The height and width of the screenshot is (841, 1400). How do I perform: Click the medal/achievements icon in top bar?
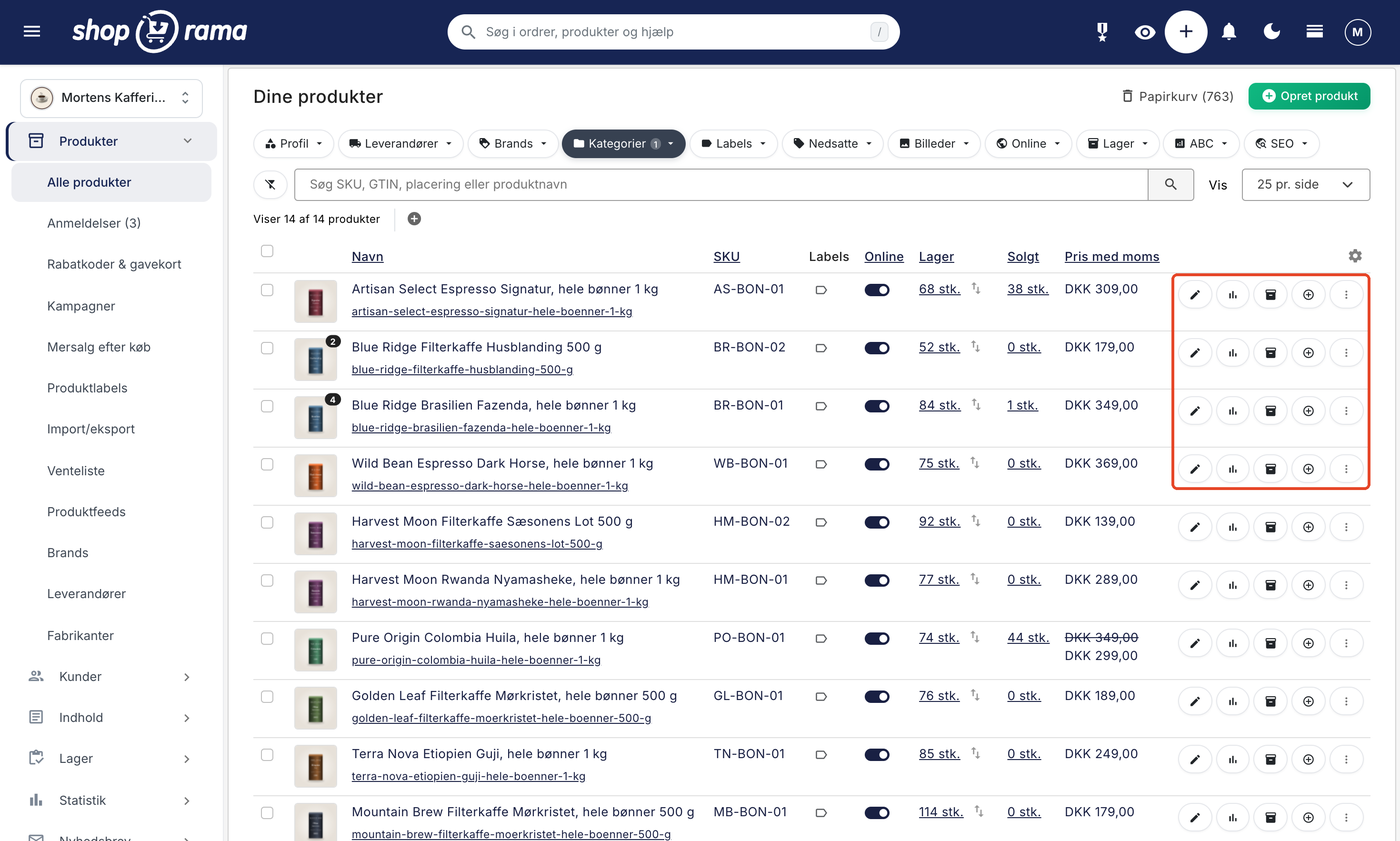click(1102, 32)
